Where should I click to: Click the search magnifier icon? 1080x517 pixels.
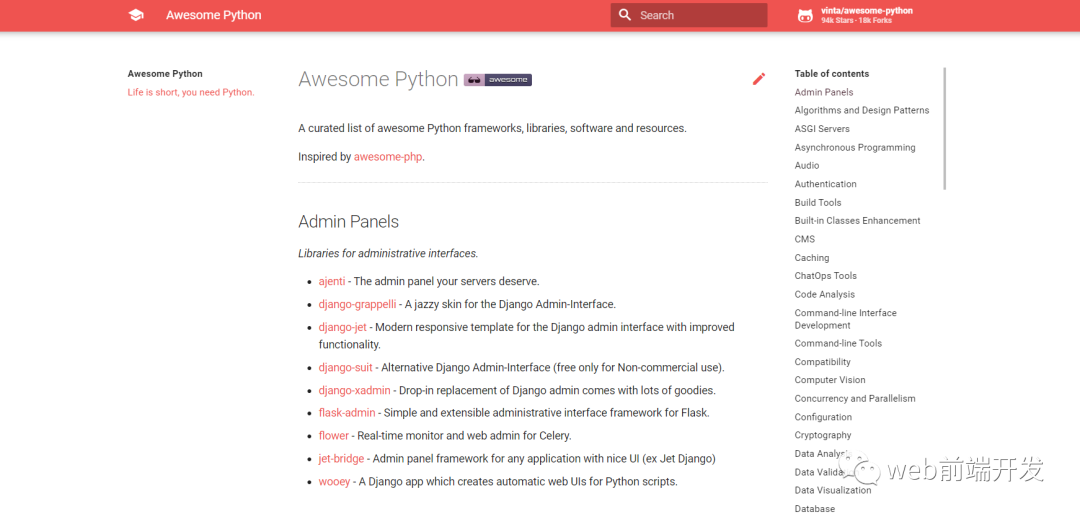(x=625, y=15)
